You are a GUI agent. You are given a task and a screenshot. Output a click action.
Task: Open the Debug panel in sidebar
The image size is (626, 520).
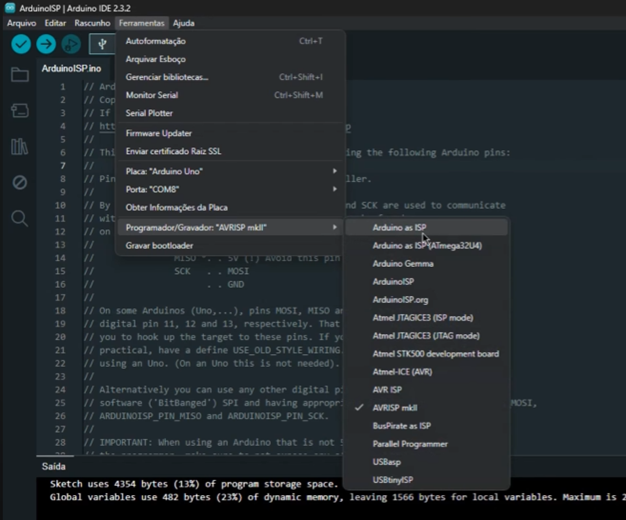(19, 182)
